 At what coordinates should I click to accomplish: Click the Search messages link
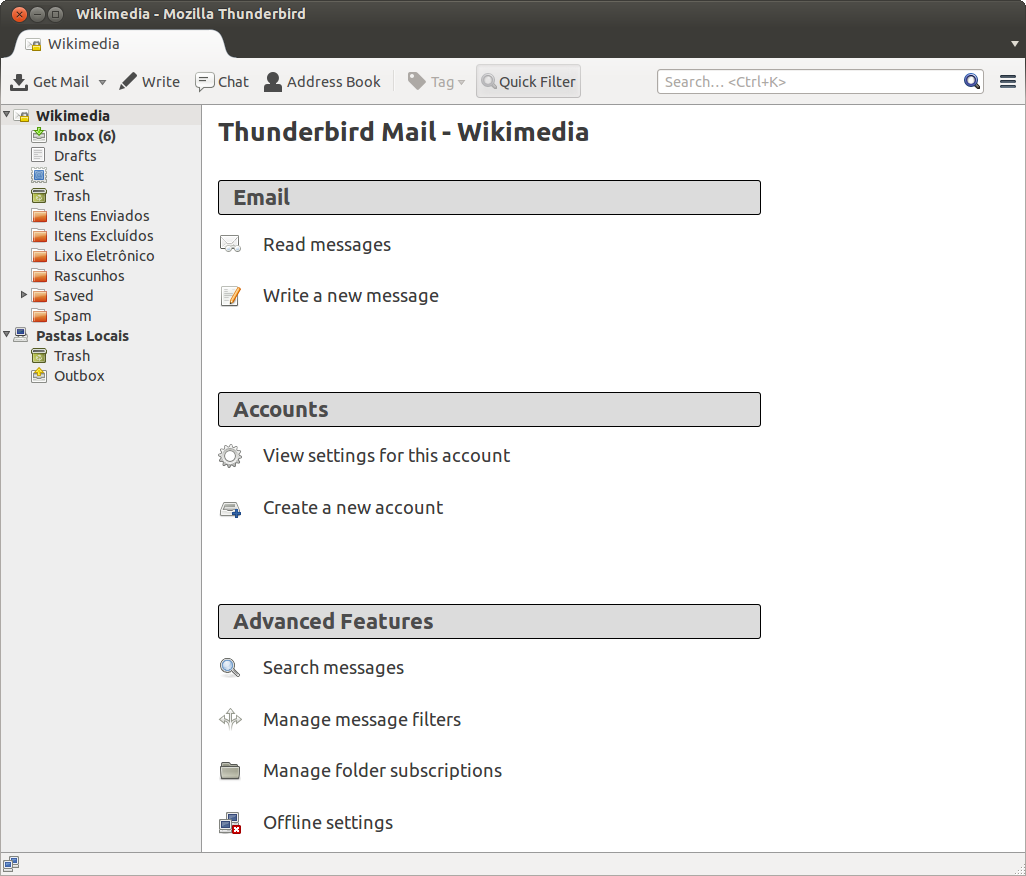pos(333,668)
